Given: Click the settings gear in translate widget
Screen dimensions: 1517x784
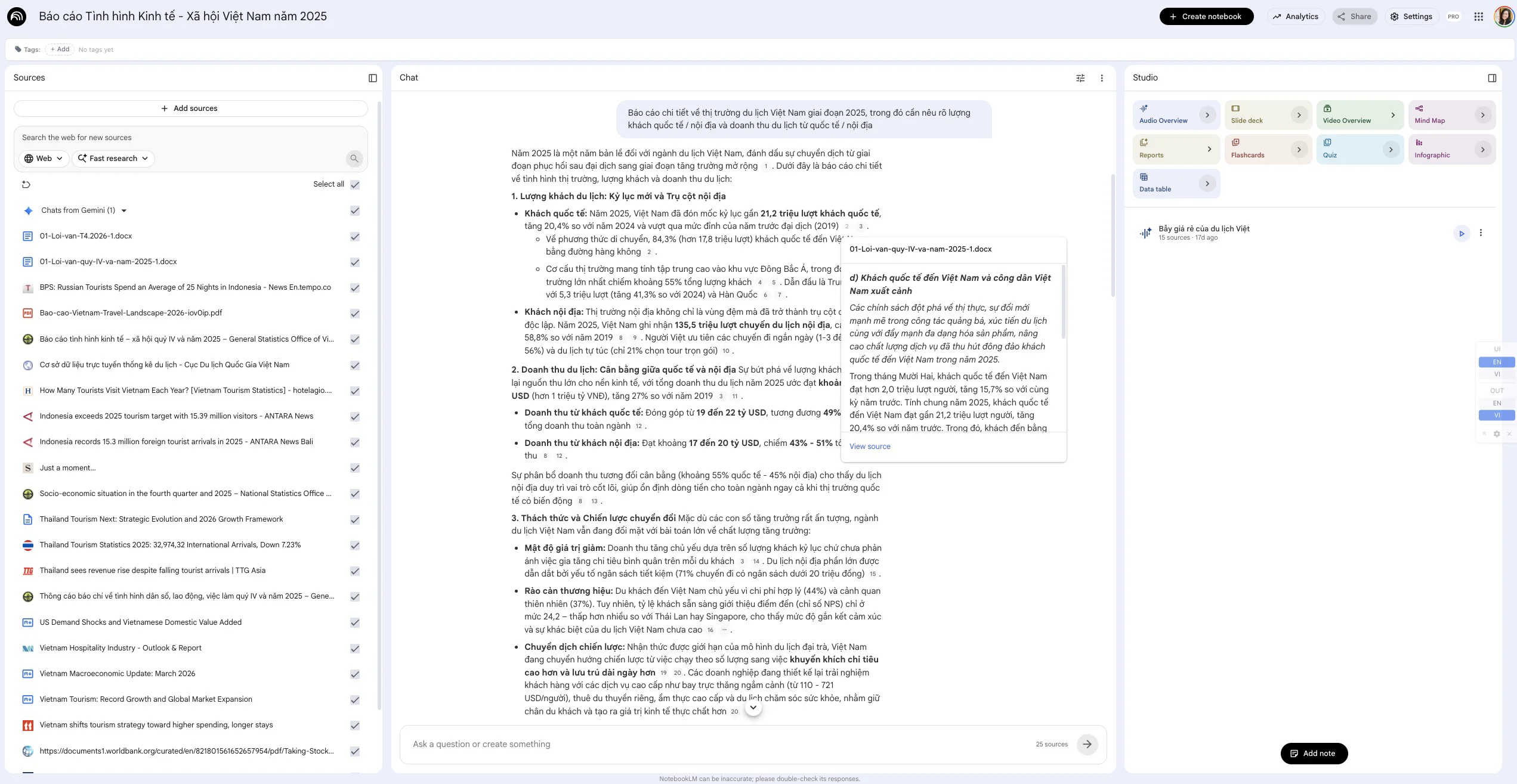Looking at the screenshot, I should 1497,434.
